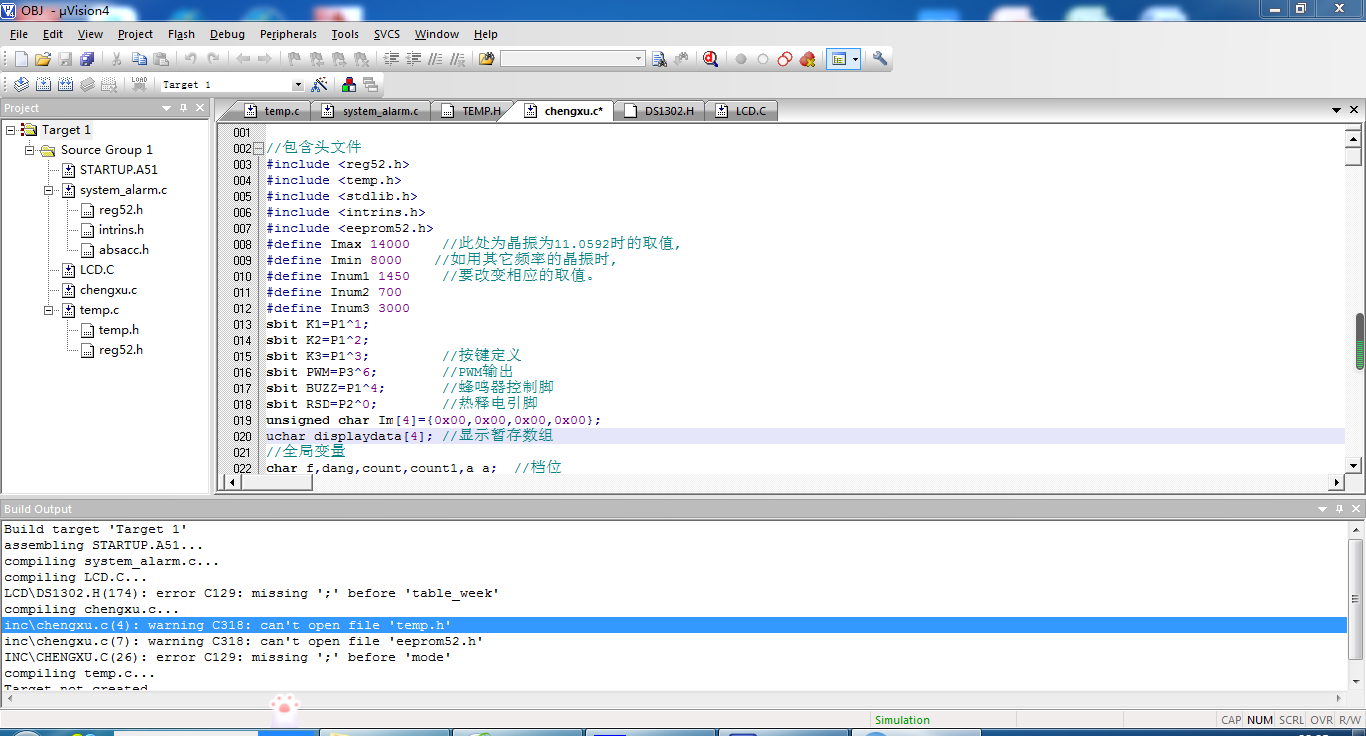Switch to the system_alarm.c tab

coord(370,111)
